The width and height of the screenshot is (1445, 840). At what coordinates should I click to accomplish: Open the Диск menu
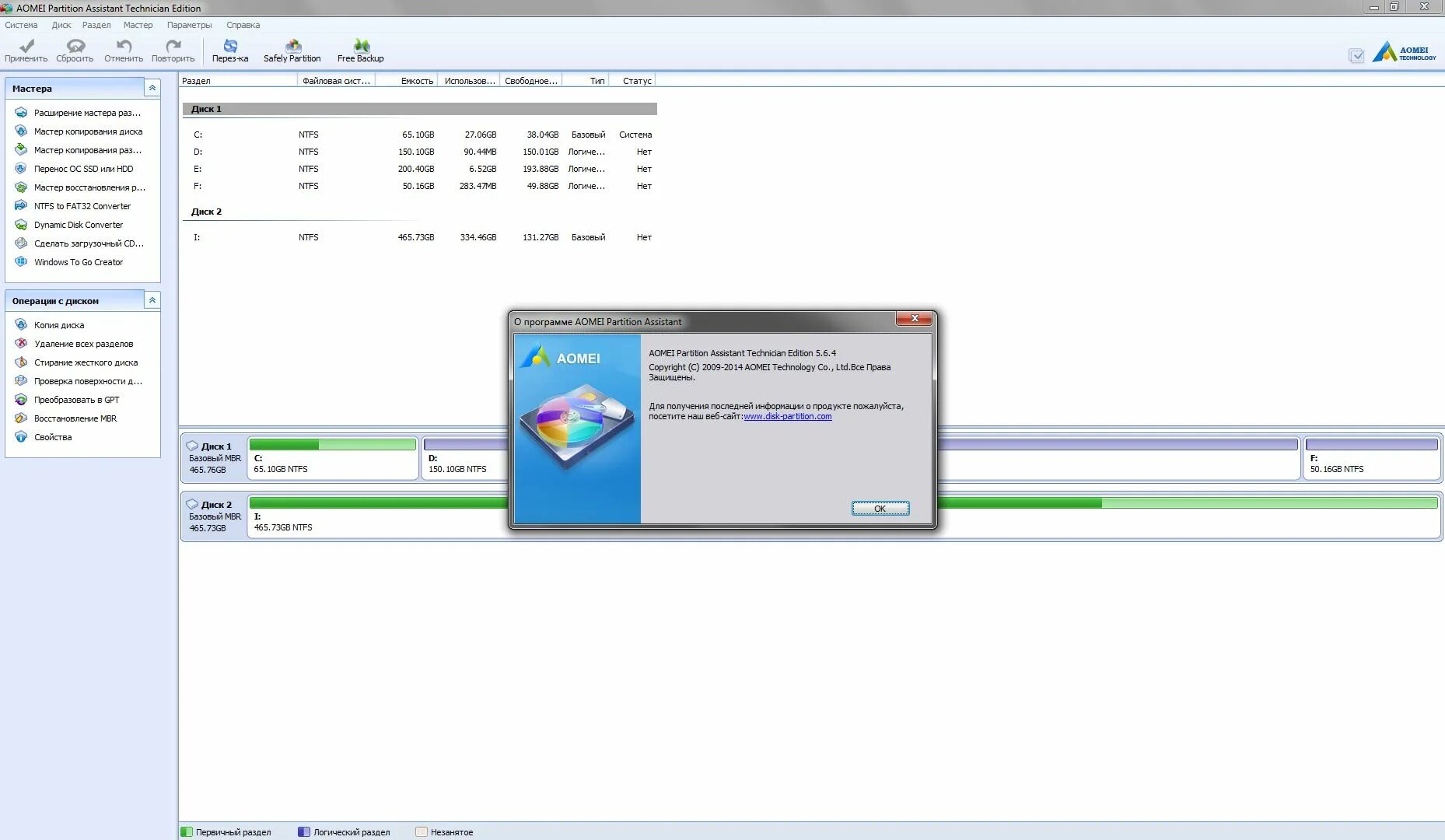click(61, 25)
